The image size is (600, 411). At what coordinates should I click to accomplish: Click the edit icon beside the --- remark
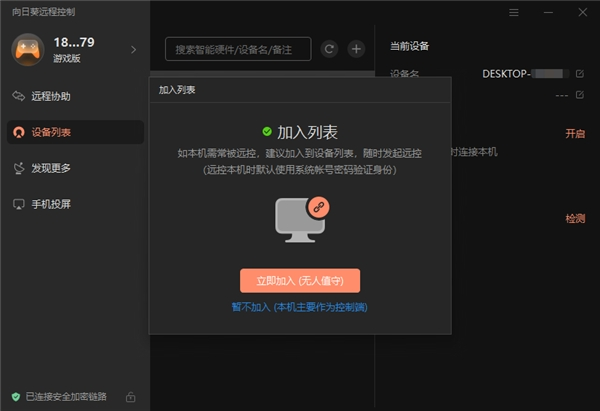coord(579,95)
